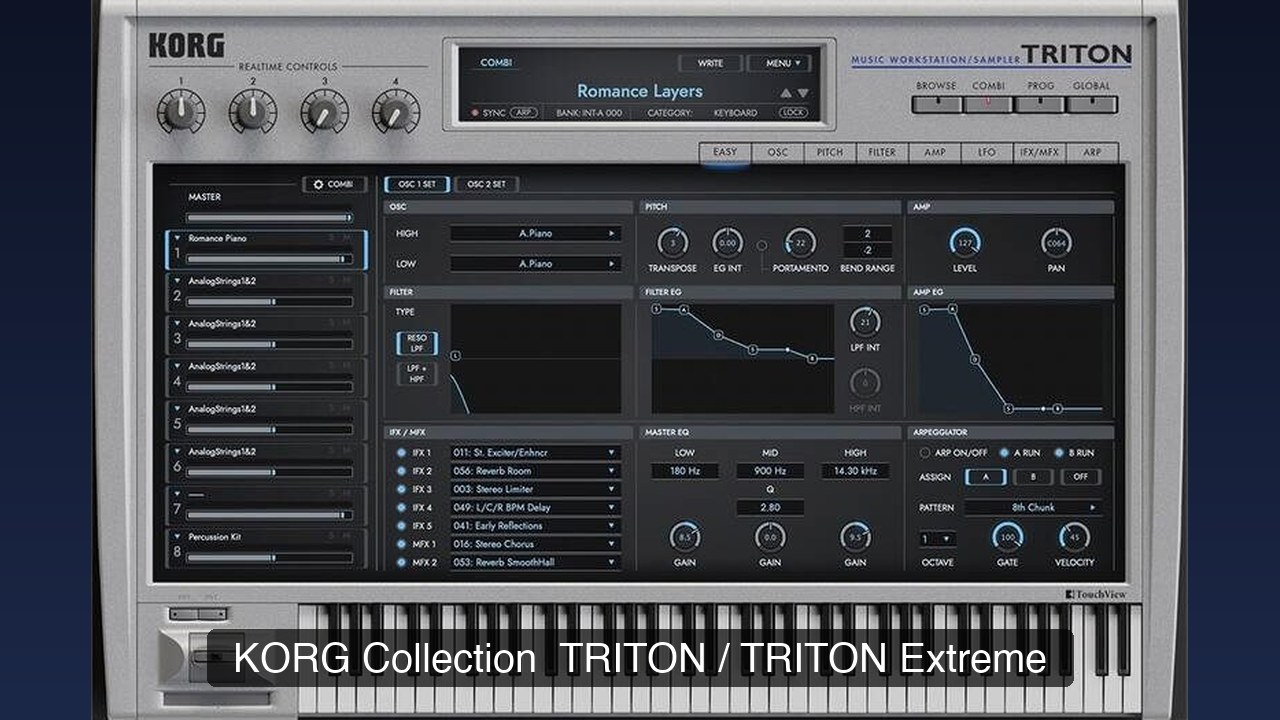
Task: Click the Low EQ gain knob
Action: point(684,537)
